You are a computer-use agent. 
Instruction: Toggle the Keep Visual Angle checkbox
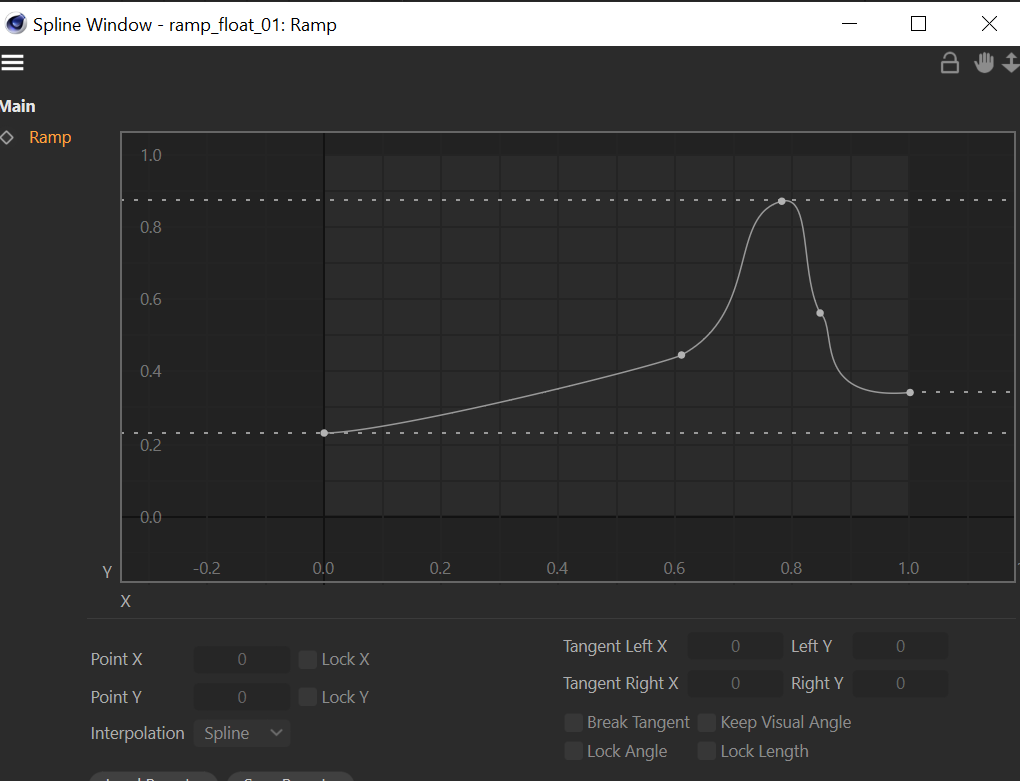click(x=707, y=722)
